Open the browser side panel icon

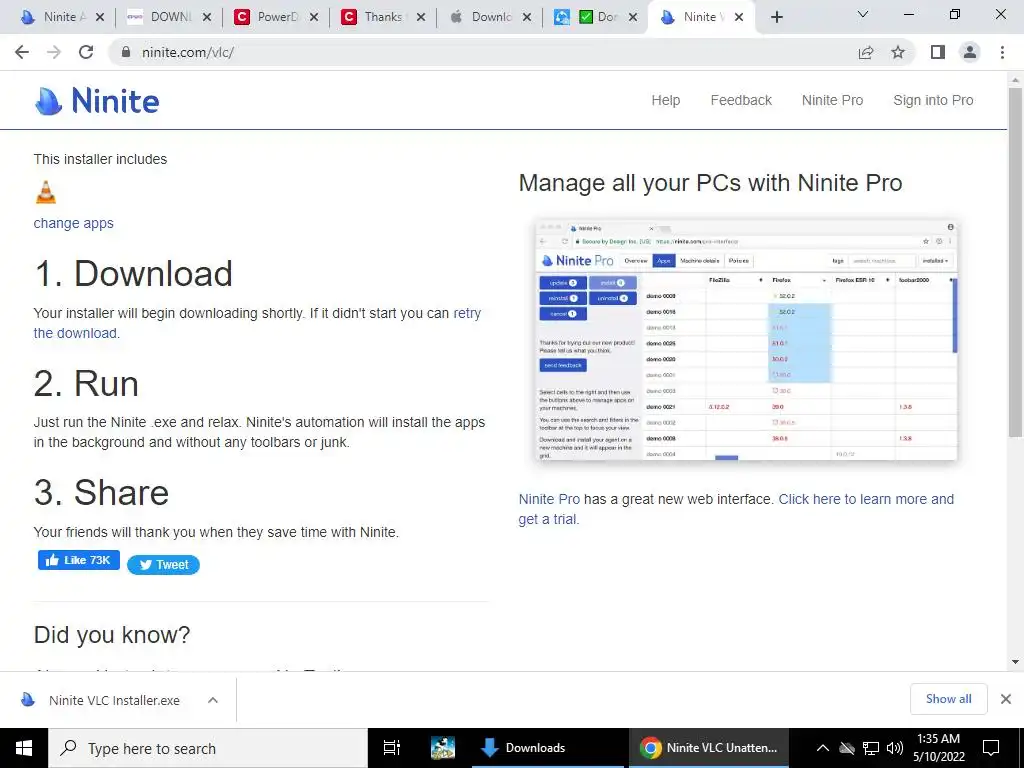pyautogui.click(x=938, y=52)
